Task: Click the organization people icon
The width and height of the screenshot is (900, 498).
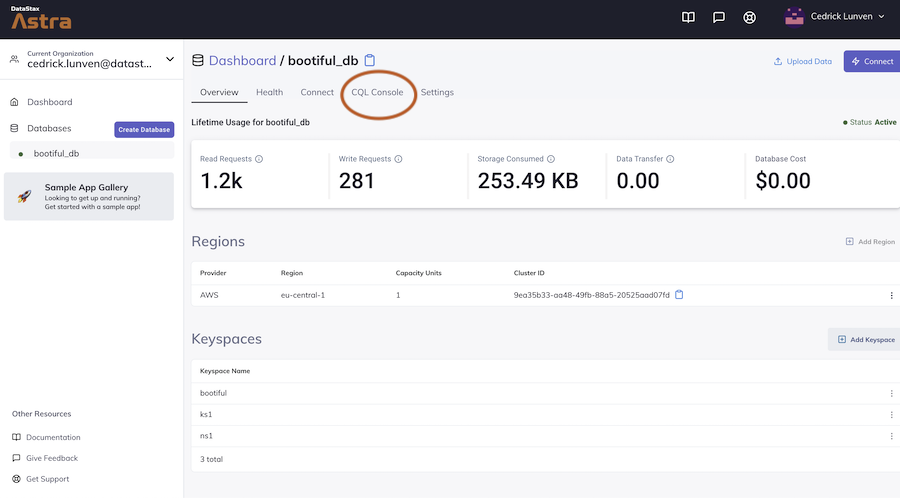Action: point(14,59)
